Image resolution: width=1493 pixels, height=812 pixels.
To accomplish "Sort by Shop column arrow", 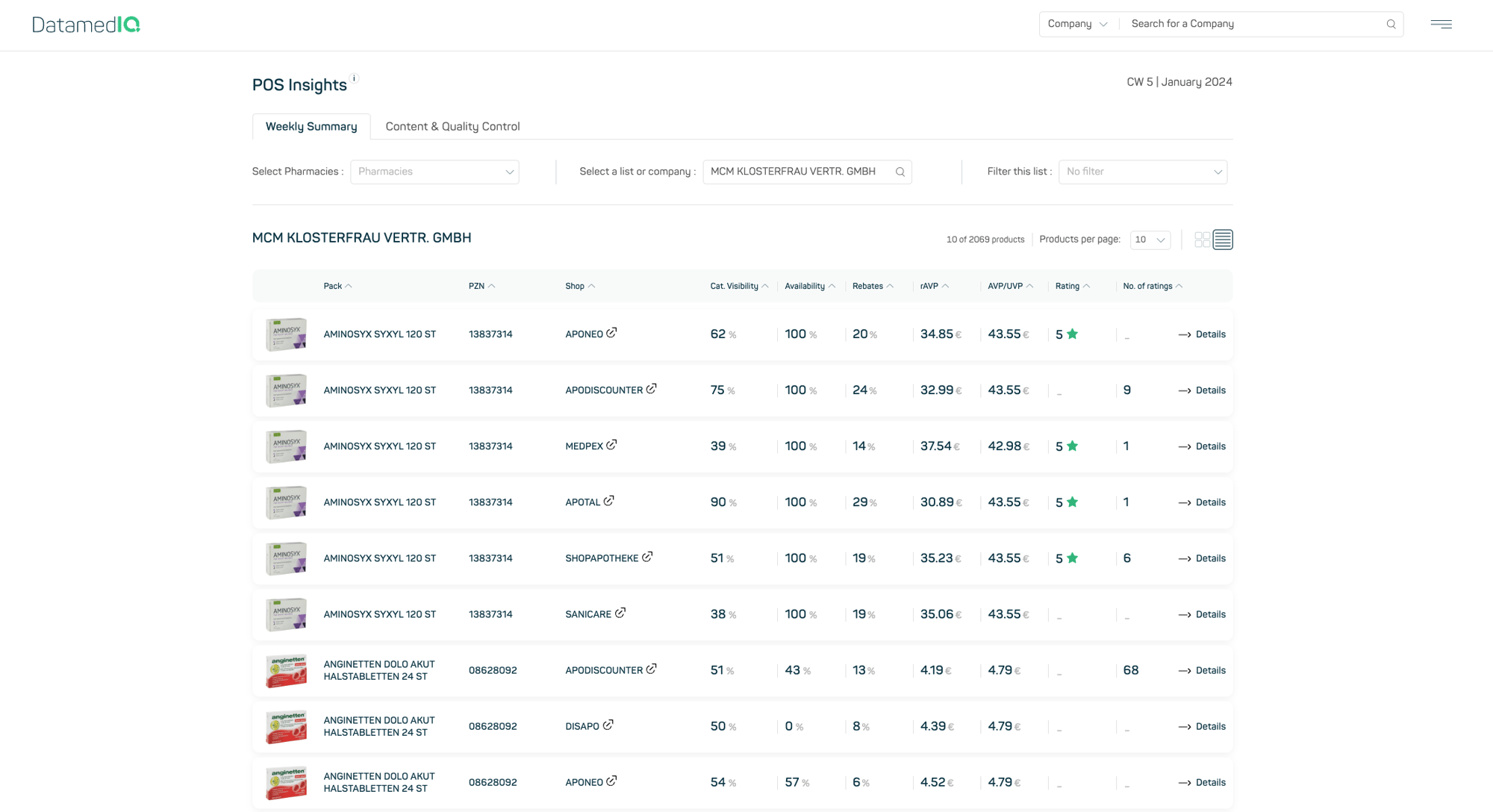I will [591, 286].
